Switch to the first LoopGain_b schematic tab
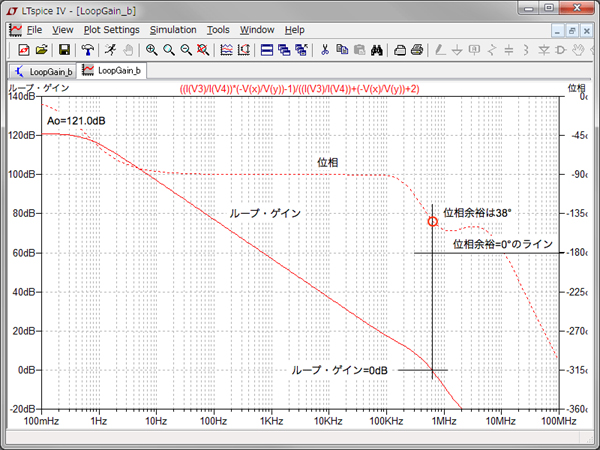600x450 pixels. coord(42,72)
